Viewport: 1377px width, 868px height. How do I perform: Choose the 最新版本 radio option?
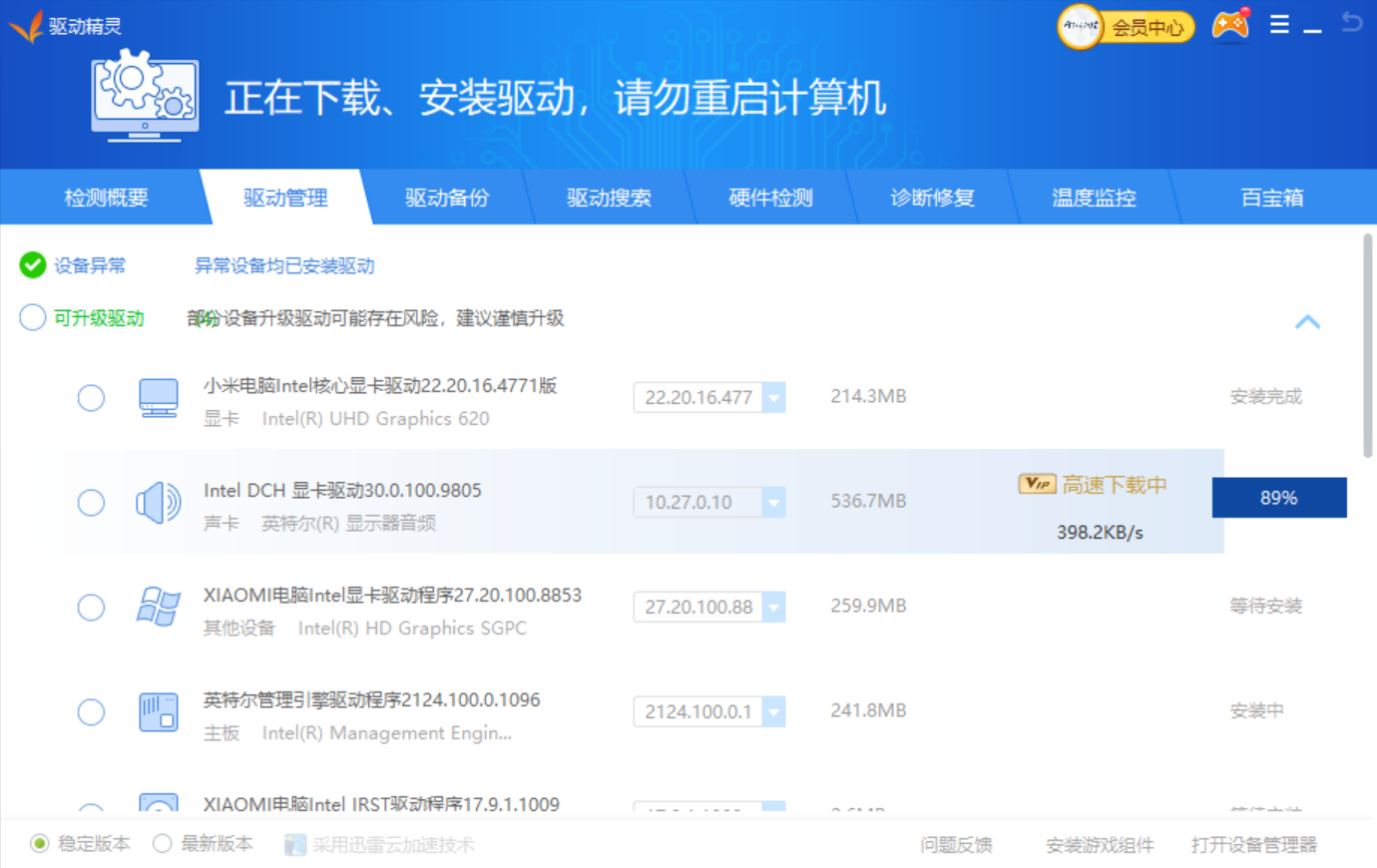coord(163,844)
